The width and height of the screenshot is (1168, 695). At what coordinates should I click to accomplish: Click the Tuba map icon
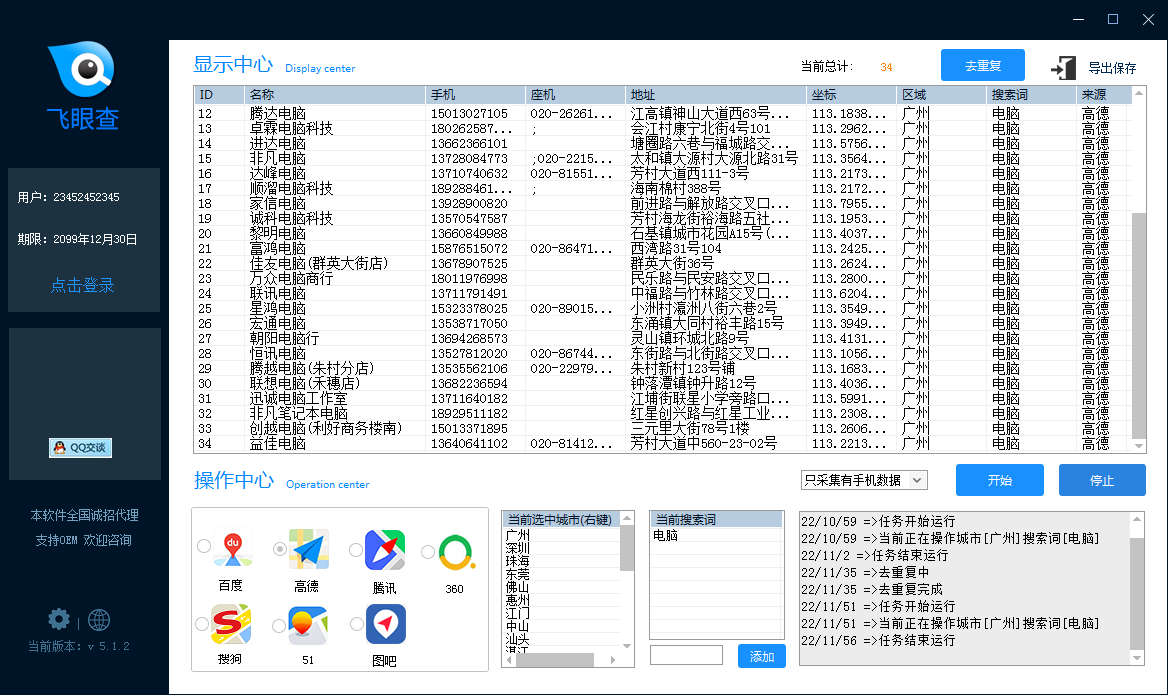click(x=385, y=624)
